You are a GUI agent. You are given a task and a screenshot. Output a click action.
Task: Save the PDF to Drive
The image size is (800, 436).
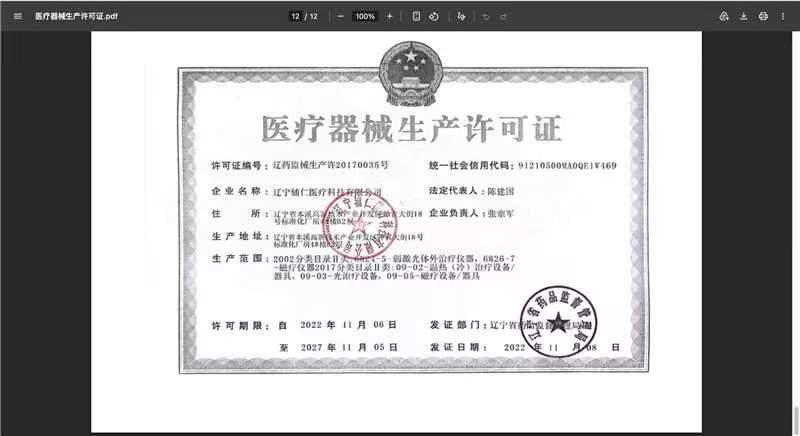pyautogui.click(x=724, y=16)
